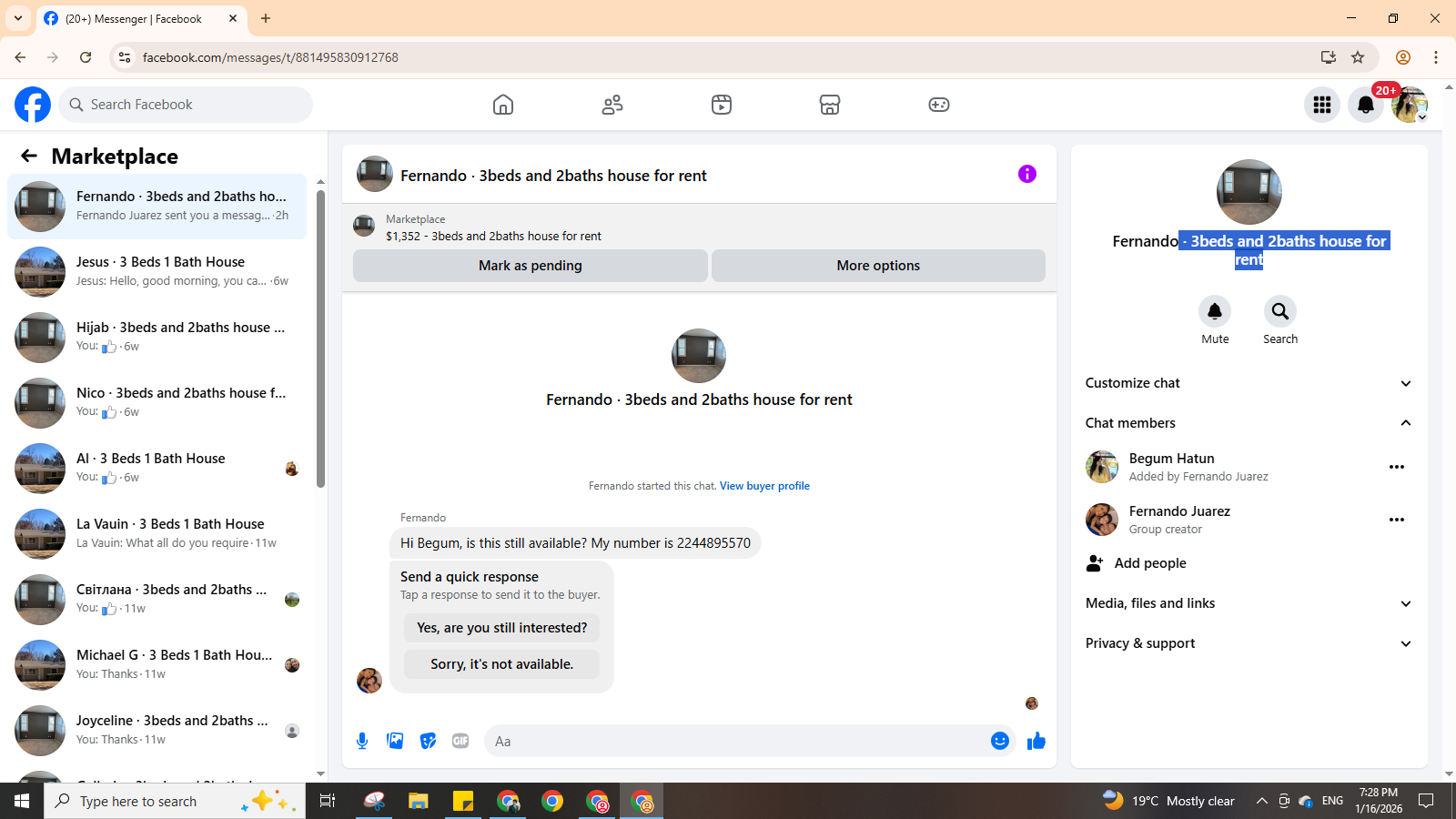This screenshot has width=1456, height=819.
Task: Open conversation information purple icon
Action: tap(1027, 174)
